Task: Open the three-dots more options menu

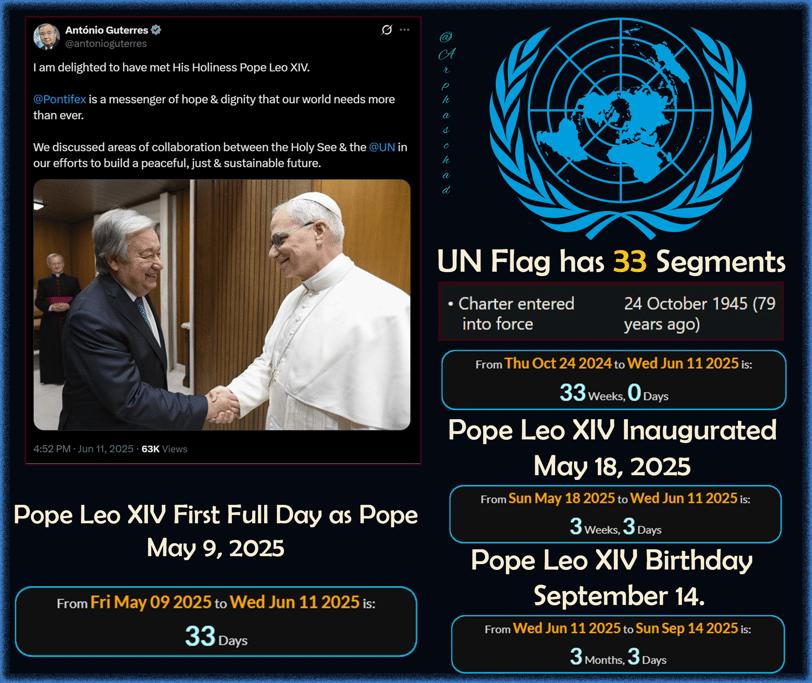Action: pos(405,30)
